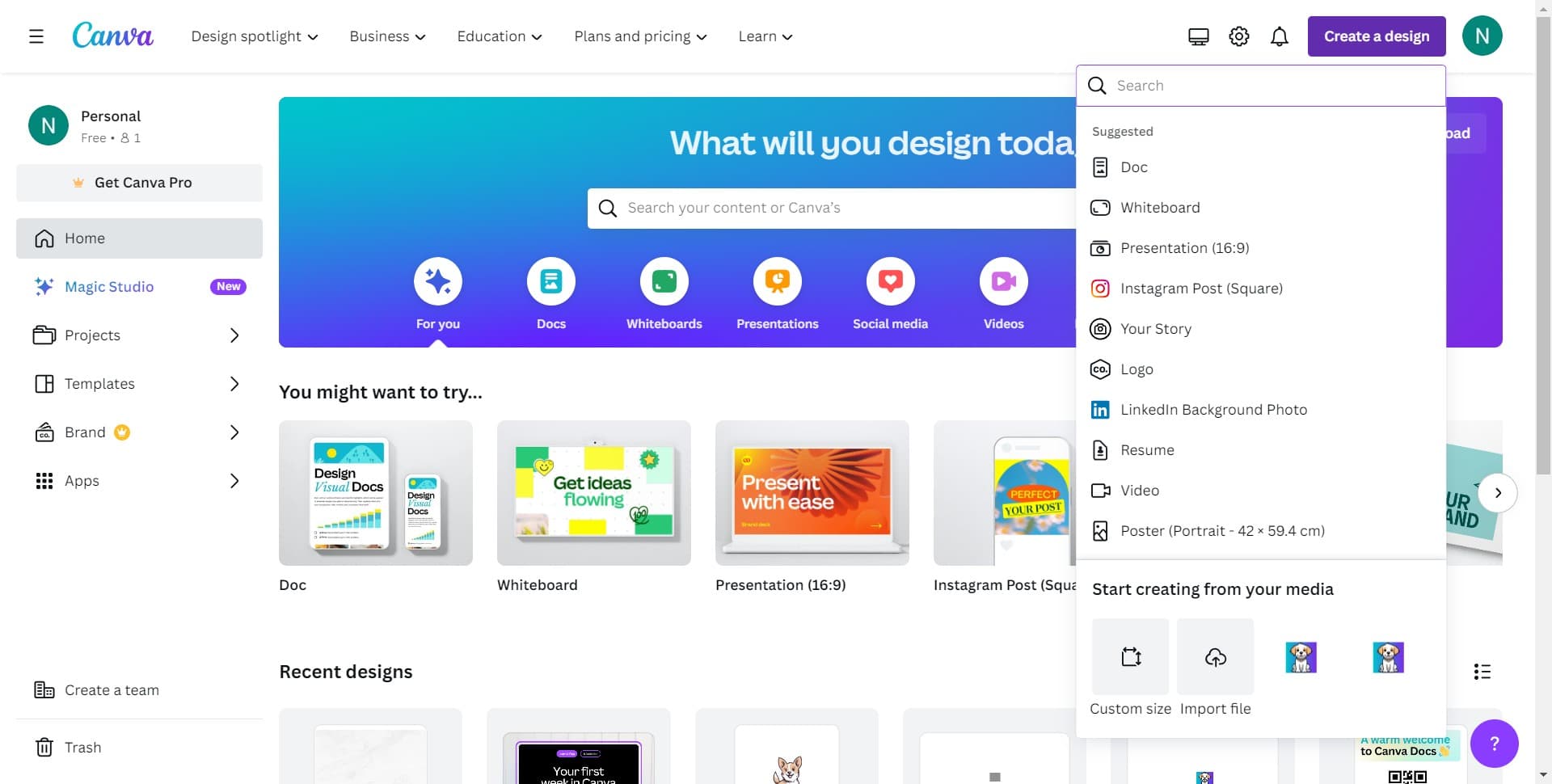Select the Social media category icon
Image resolution: width=1552 pixels, height=784 pixels.
point(890,281)
